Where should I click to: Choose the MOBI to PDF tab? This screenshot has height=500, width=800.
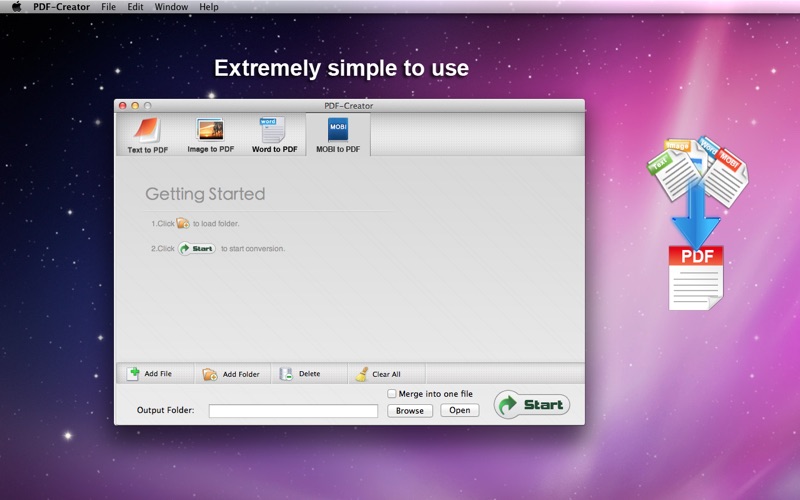pos(338,135)
